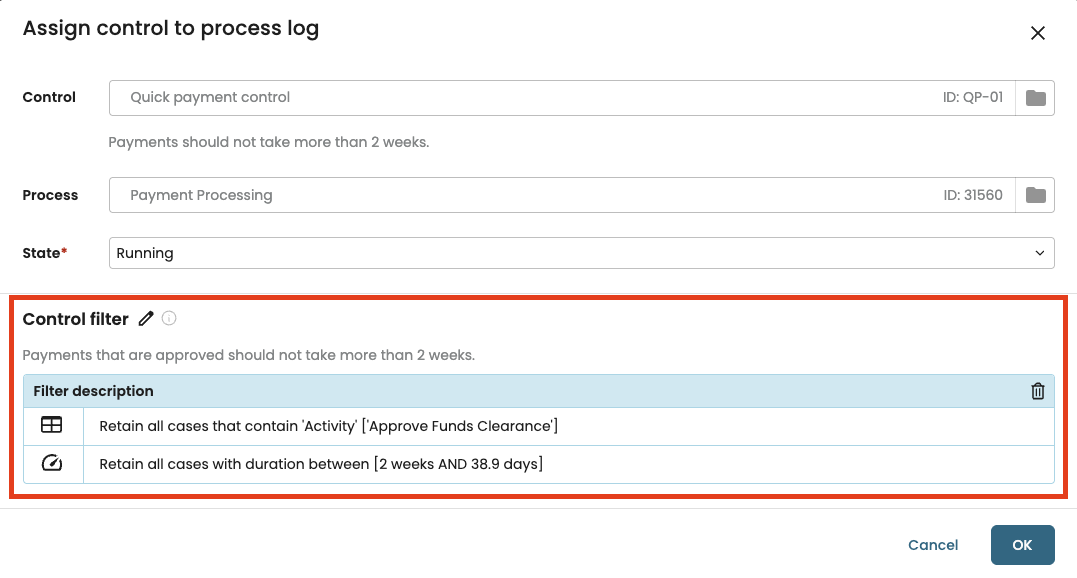This screenshot has width=1077, height=578.
Task: Select the duration between 2 weeks filter row
Action: click(x=538, y=464)
